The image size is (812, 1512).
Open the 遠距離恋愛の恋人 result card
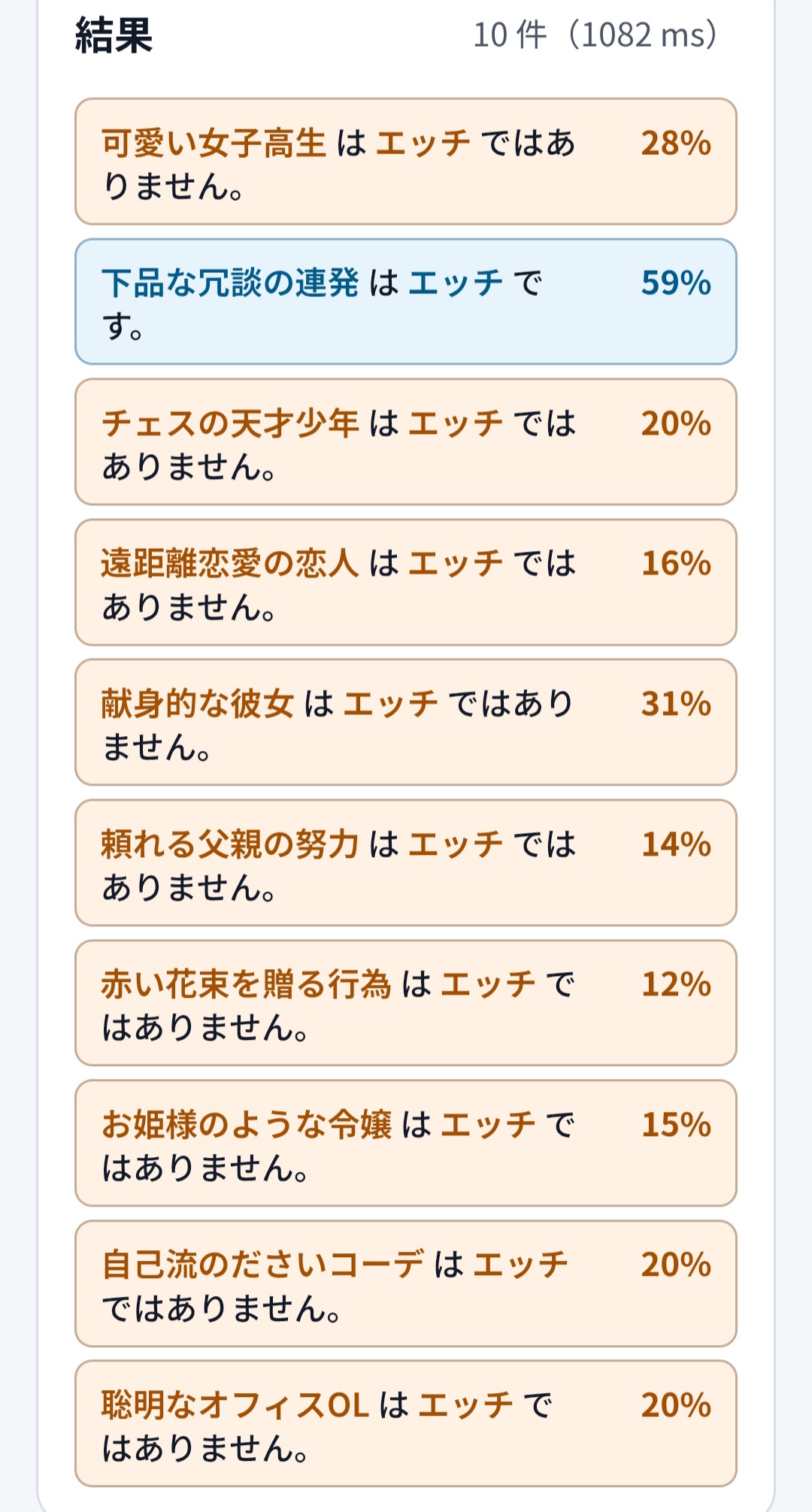pyautogui.click(x=406, y=582)
